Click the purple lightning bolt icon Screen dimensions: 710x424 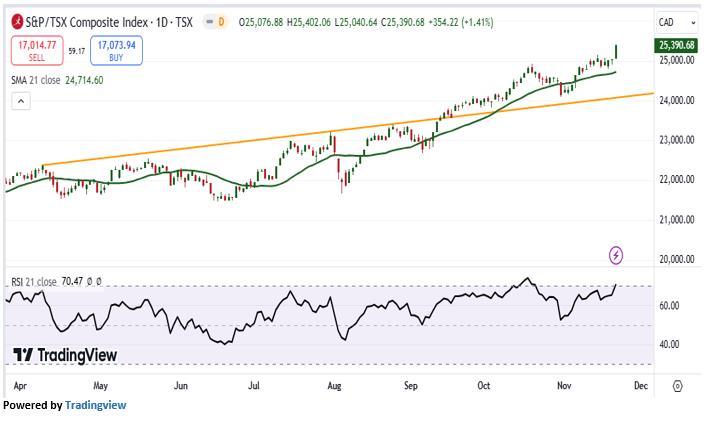[x=616, y=255]
